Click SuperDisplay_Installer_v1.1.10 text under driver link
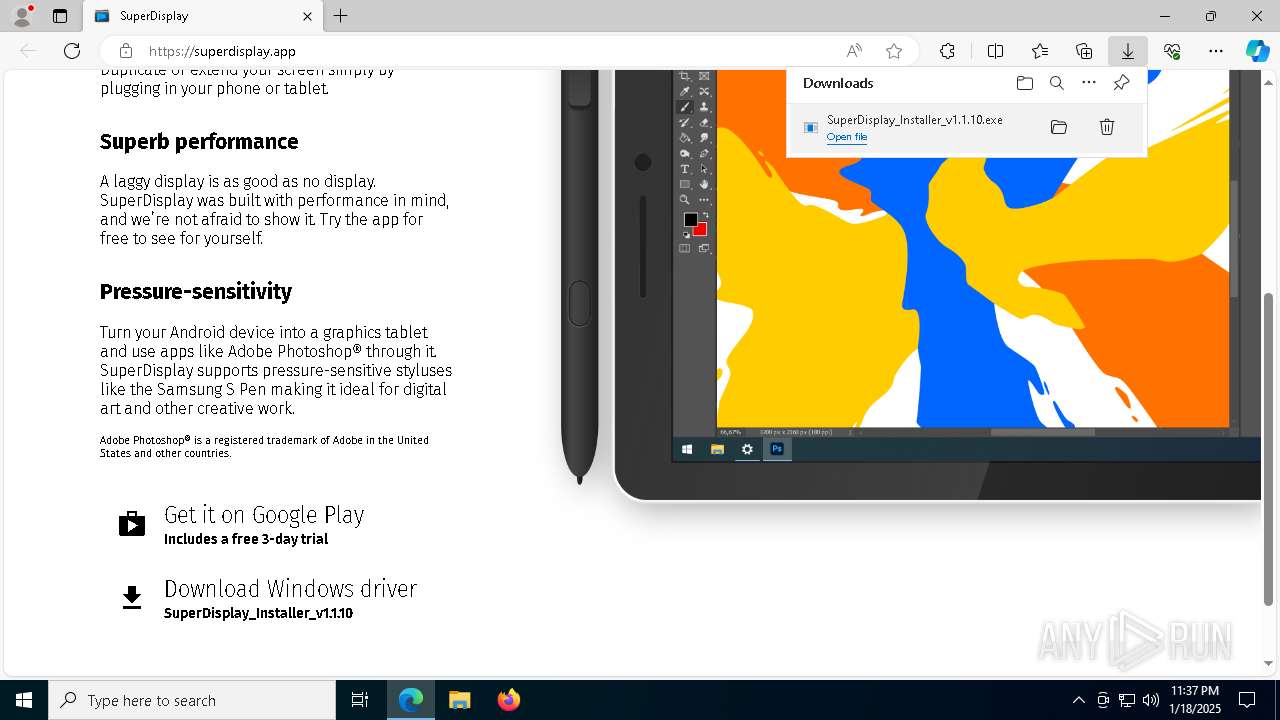1280x720 pixels. 258,613
